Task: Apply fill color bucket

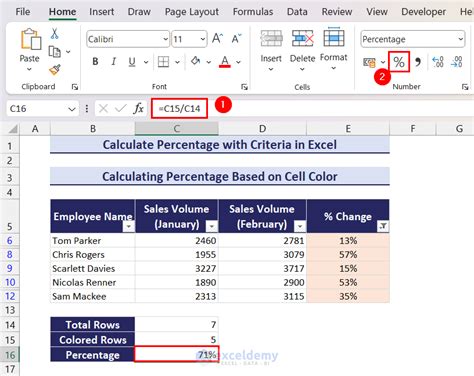Action: point(195,61)
